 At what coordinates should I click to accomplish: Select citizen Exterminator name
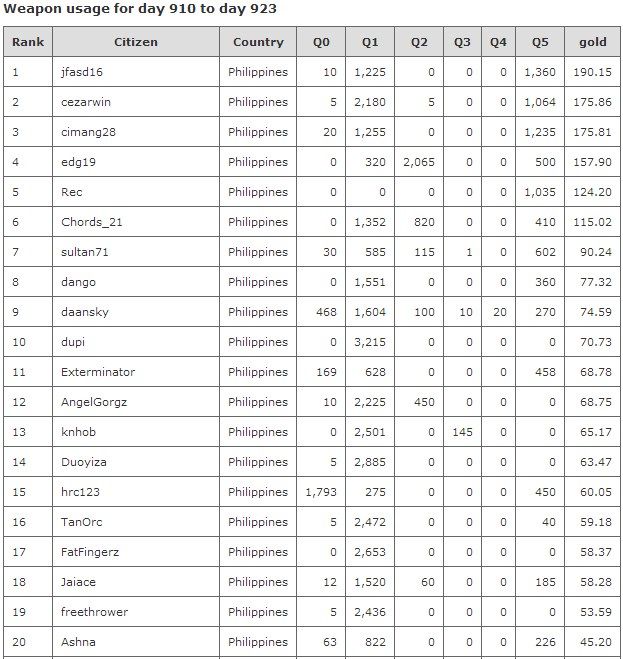(x=98, y=372)
